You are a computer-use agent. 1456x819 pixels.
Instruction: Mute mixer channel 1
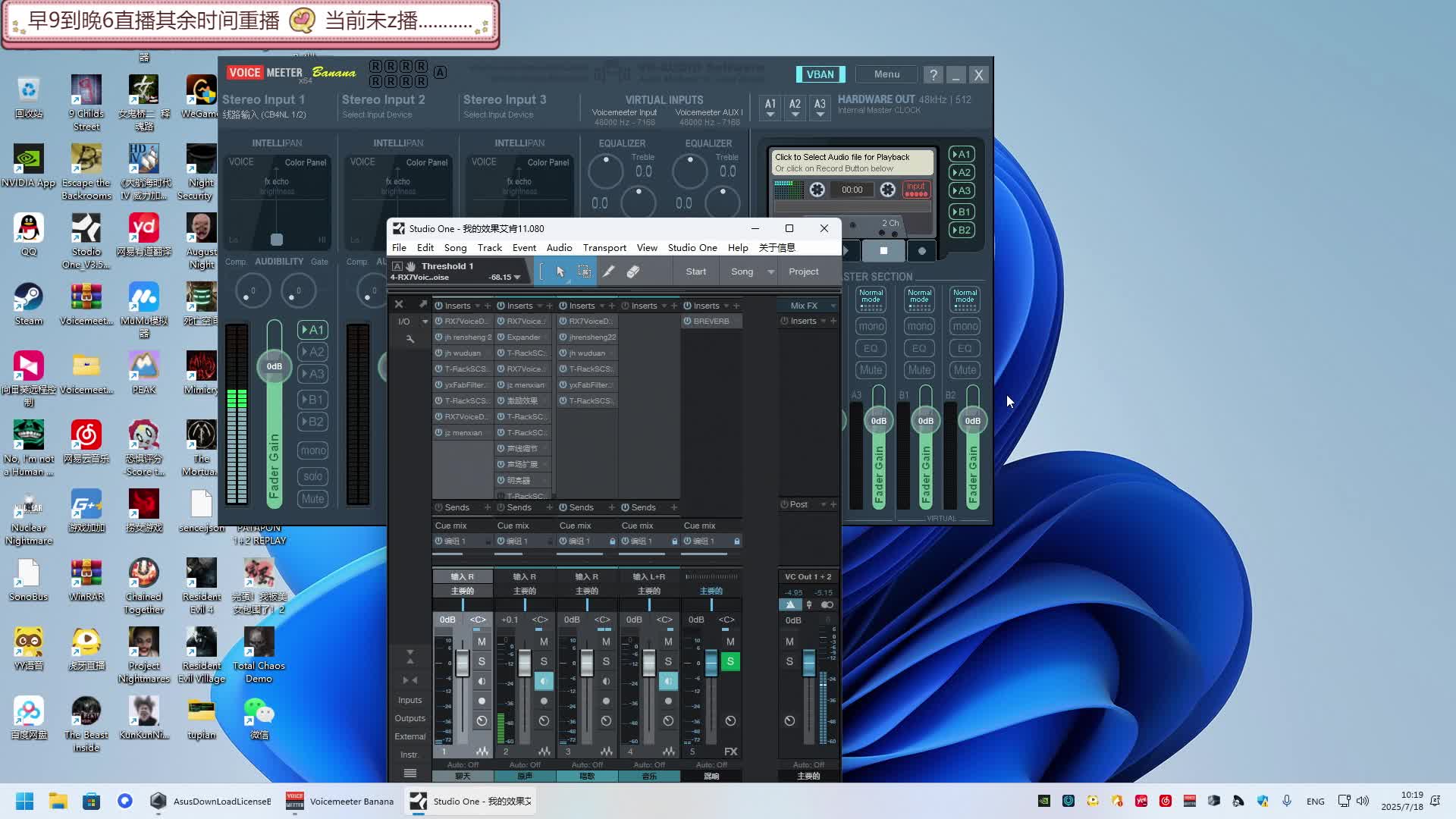[x=482, y=642]
